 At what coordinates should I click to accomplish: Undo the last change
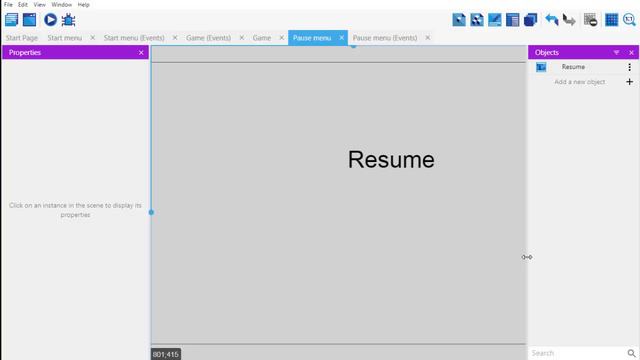click(551, 20)
